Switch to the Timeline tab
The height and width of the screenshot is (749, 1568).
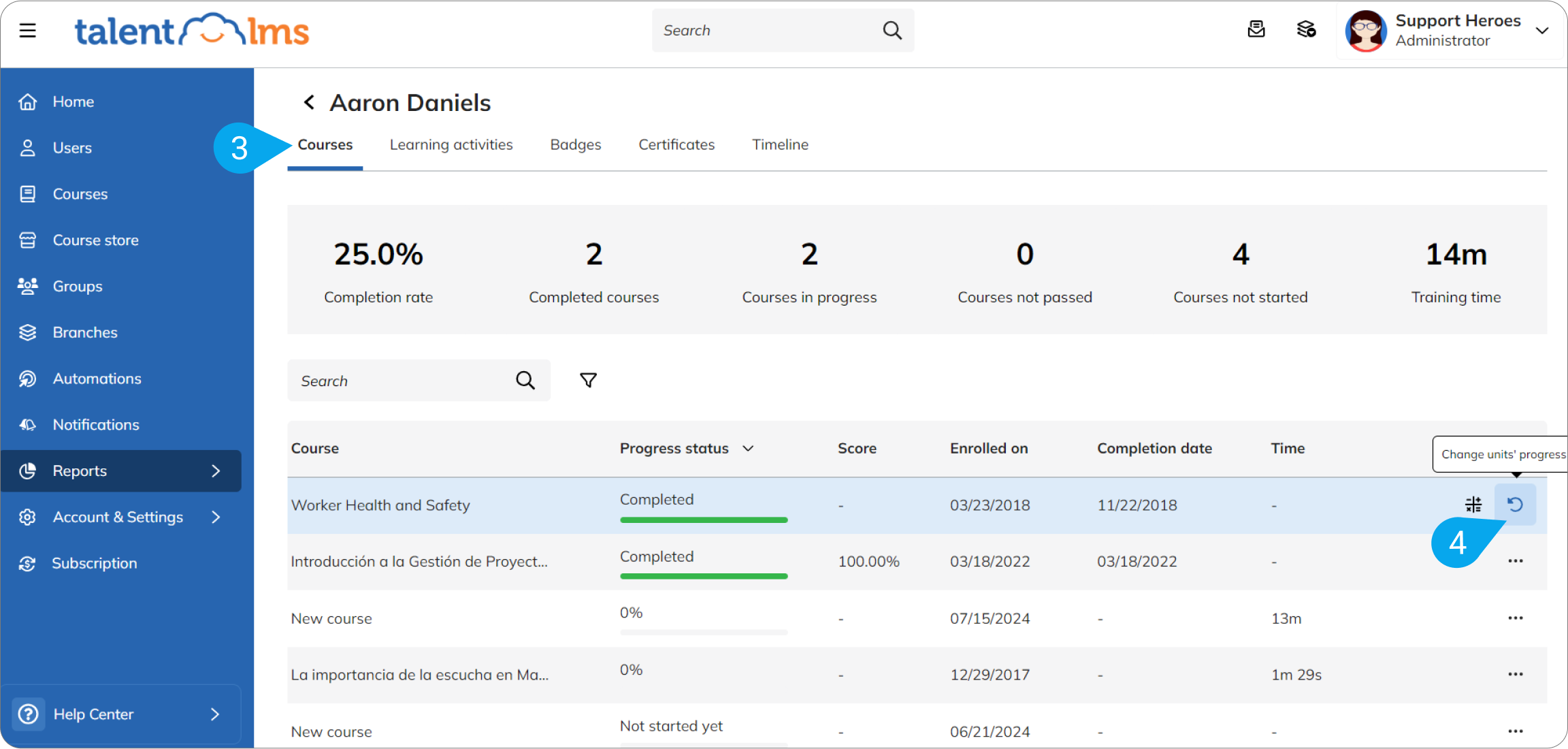[x=781, y=145]
